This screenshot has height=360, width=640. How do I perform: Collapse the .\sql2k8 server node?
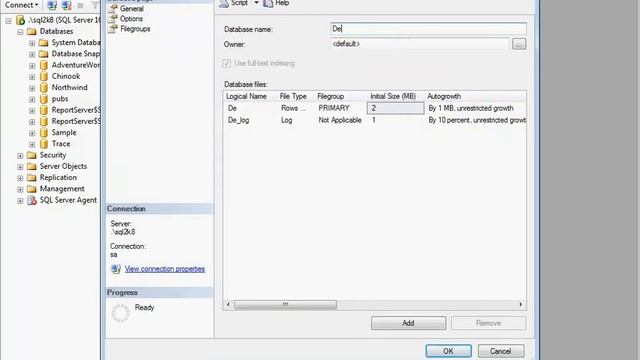coord(8,20)
